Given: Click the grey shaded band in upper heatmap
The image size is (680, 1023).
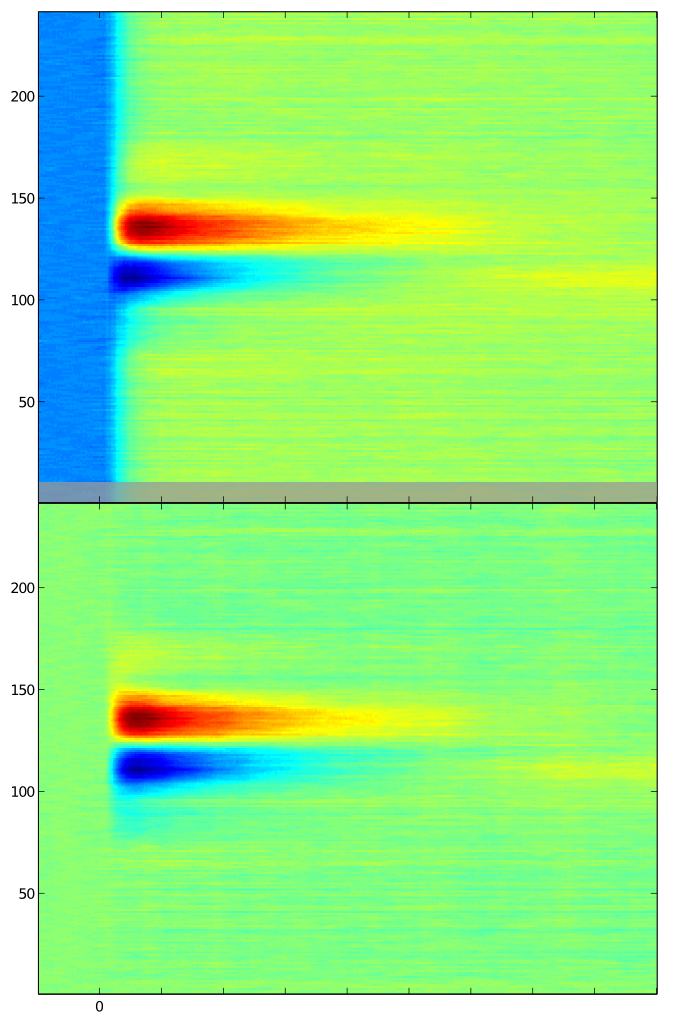Looking at the screenshot, I should 348,492.
